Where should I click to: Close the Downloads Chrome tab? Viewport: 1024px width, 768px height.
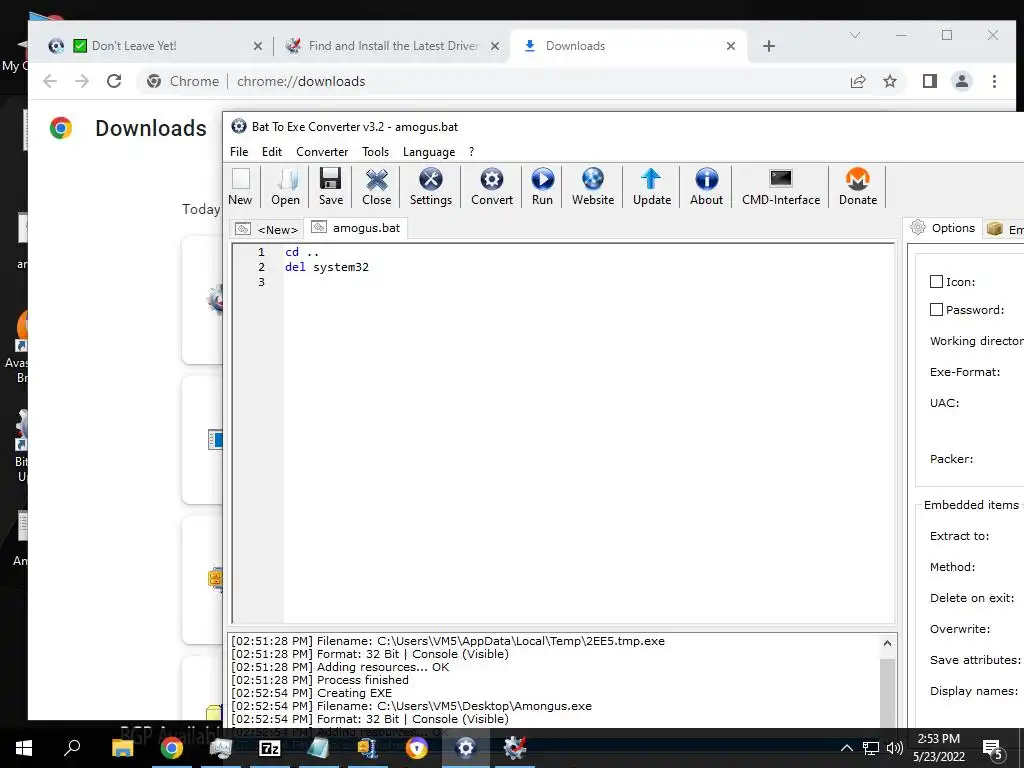coord(731,46)
